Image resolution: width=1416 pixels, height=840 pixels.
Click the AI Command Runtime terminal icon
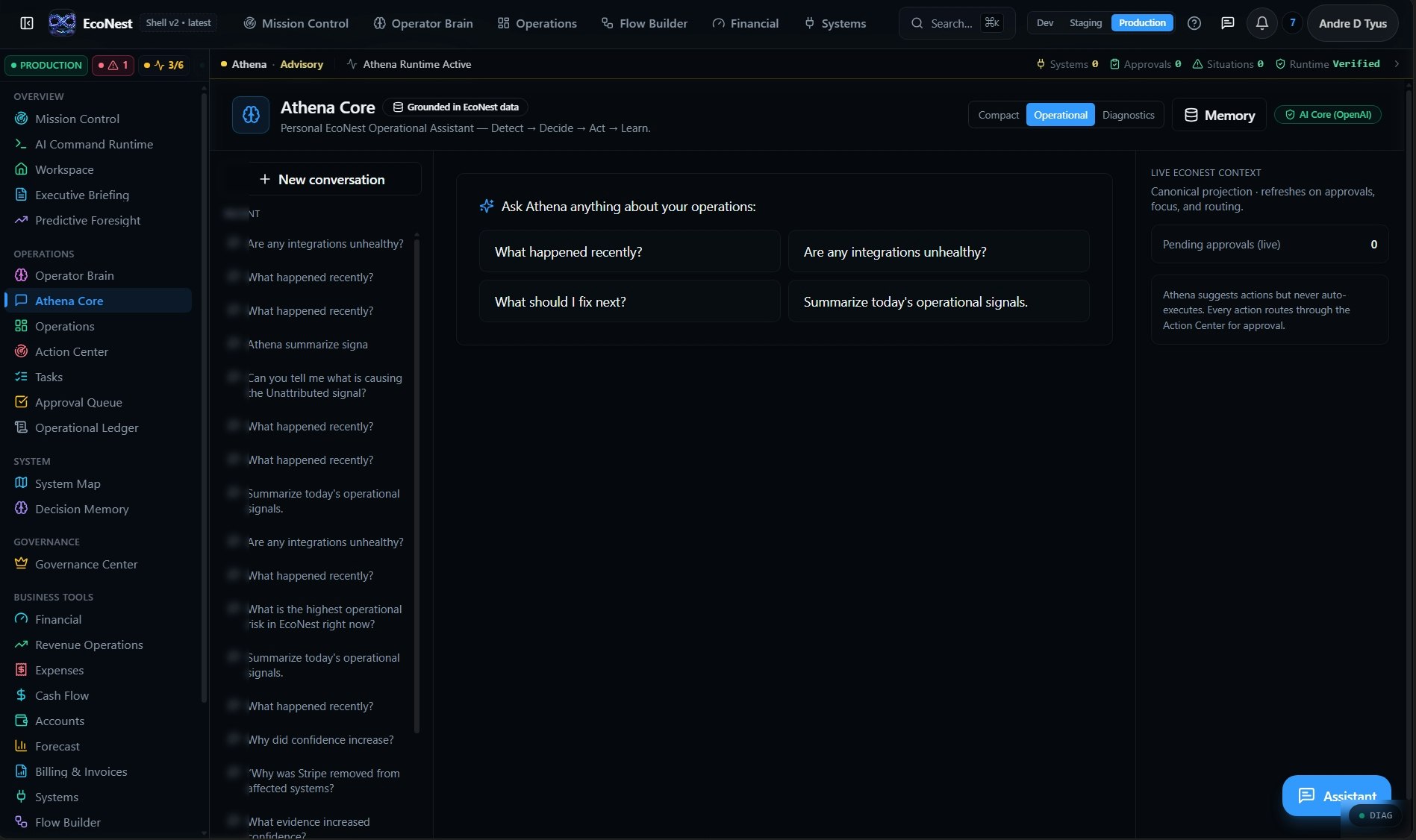[21, 144]
